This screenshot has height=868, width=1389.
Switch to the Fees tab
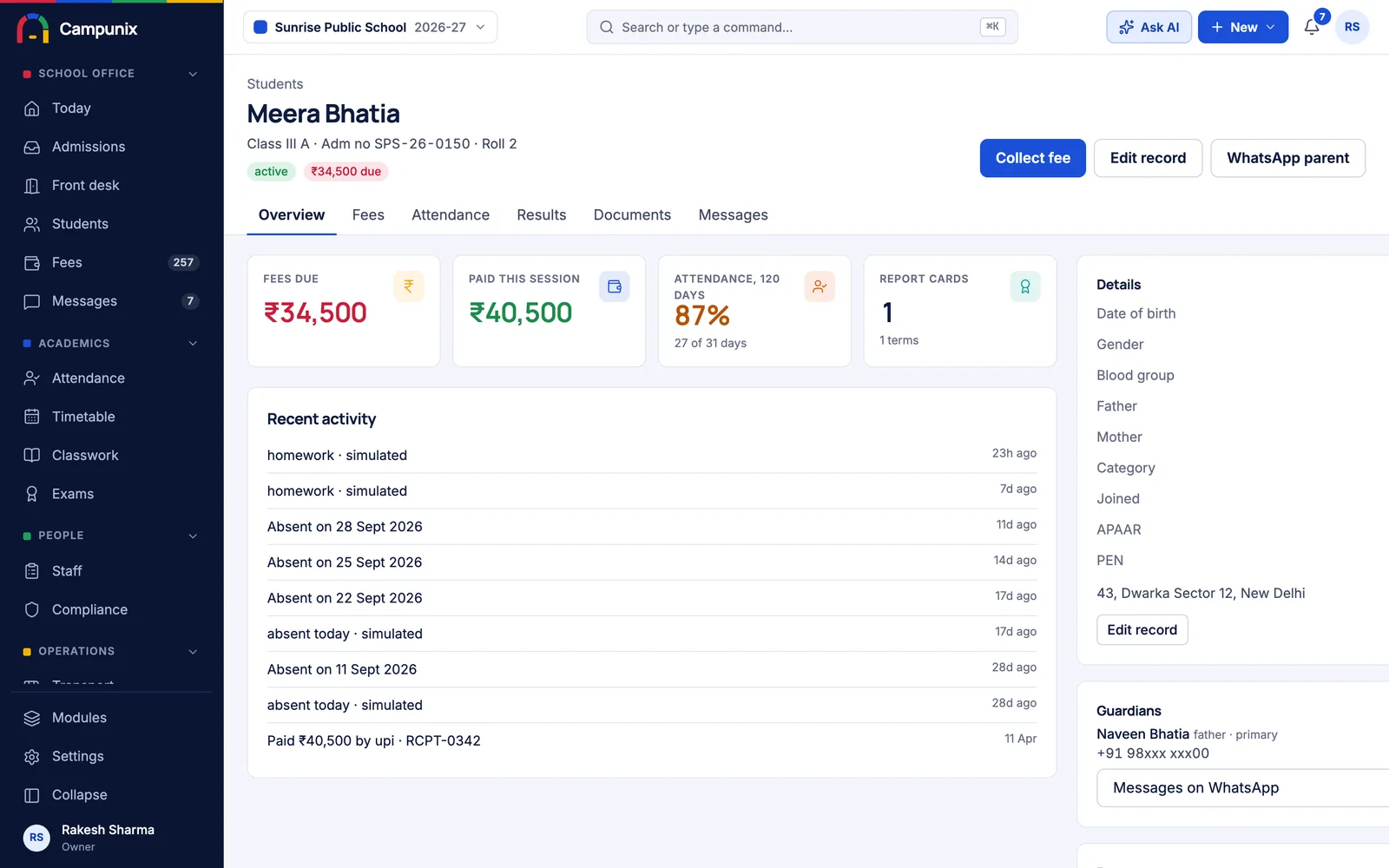[x=368, y=215]
